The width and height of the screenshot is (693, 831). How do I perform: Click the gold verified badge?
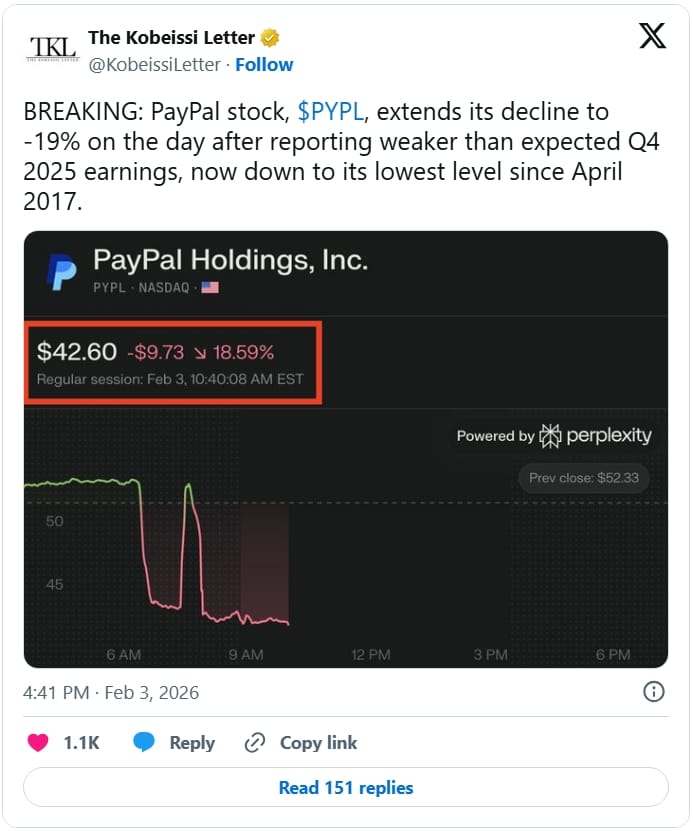[x=270, y=38]
